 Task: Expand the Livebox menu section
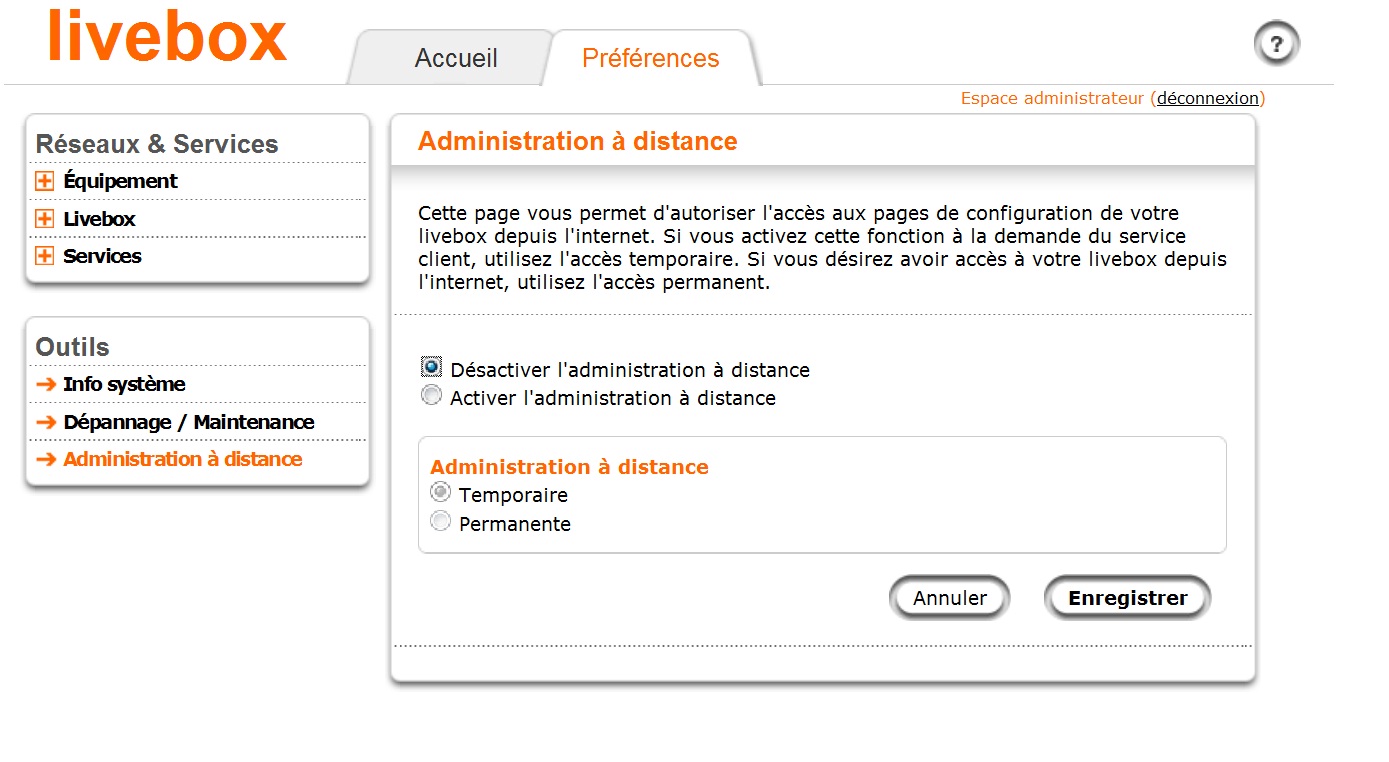click(x=44, y=219)
